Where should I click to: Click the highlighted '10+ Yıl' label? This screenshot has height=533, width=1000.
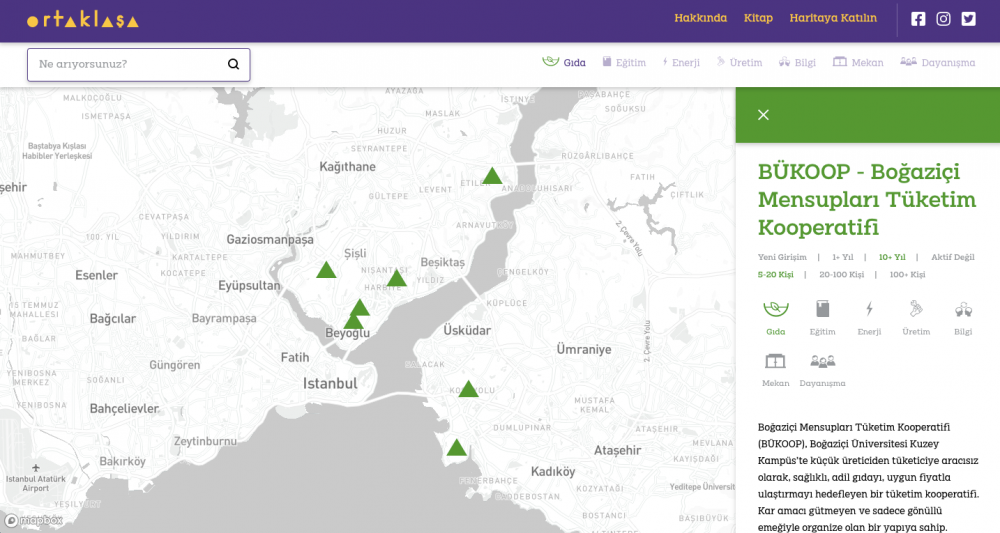pos(892,257)
